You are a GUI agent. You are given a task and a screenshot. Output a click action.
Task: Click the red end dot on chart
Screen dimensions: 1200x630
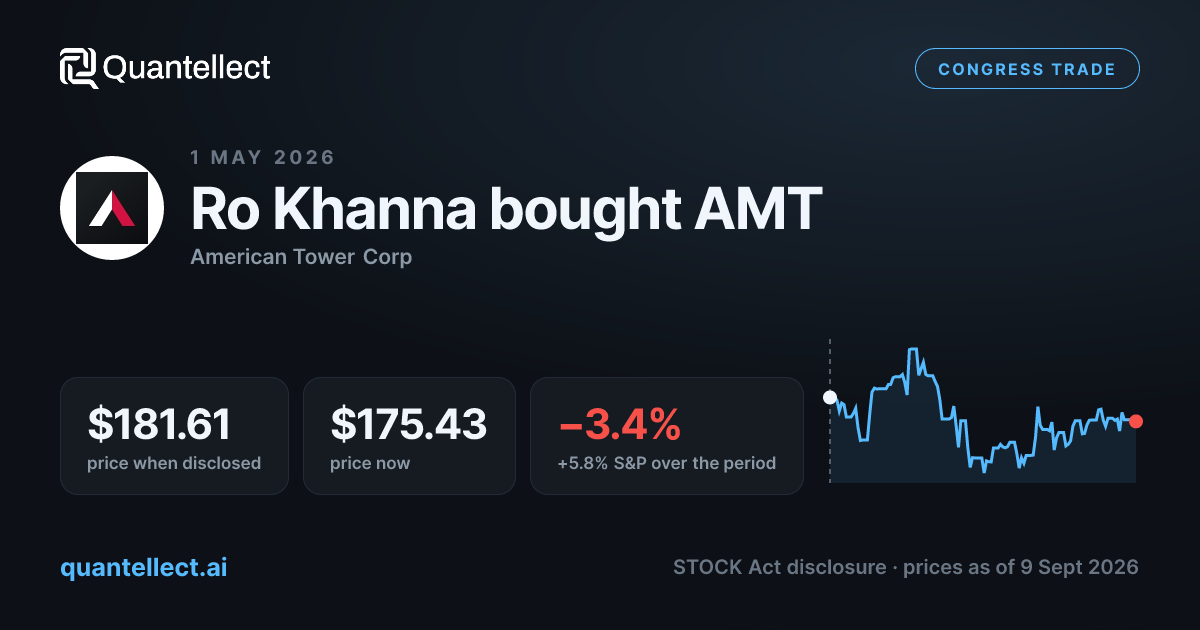tap(1135, 421)
